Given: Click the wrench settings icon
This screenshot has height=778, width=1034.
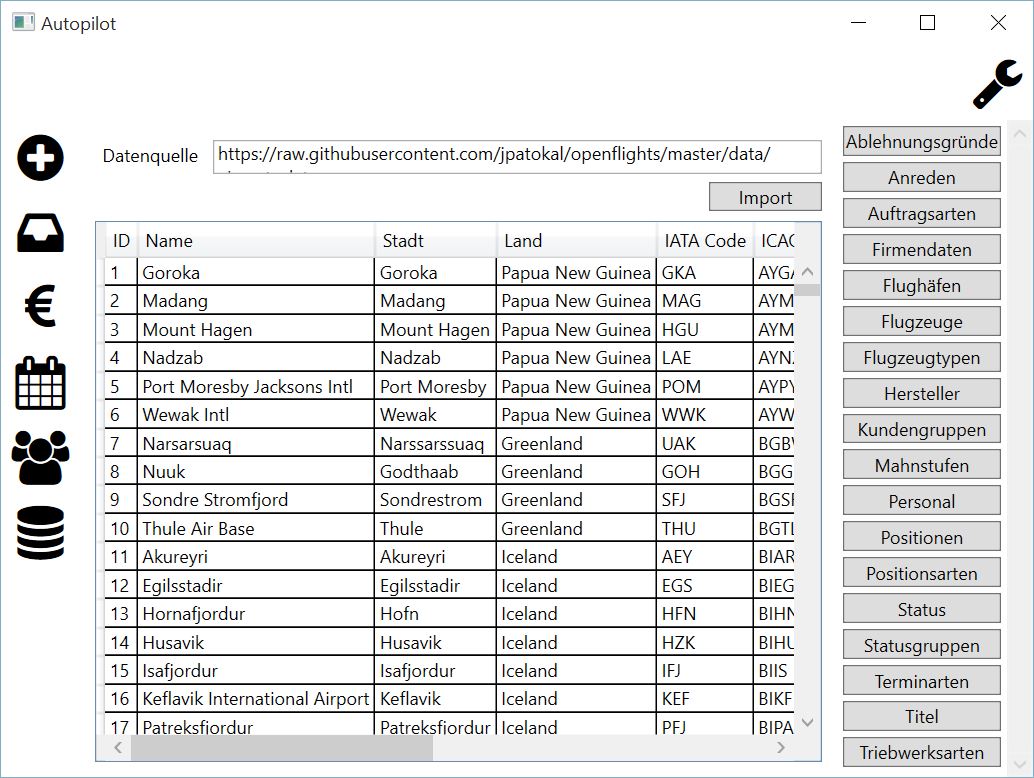Looking at the screenshot, I should (997, 84).
